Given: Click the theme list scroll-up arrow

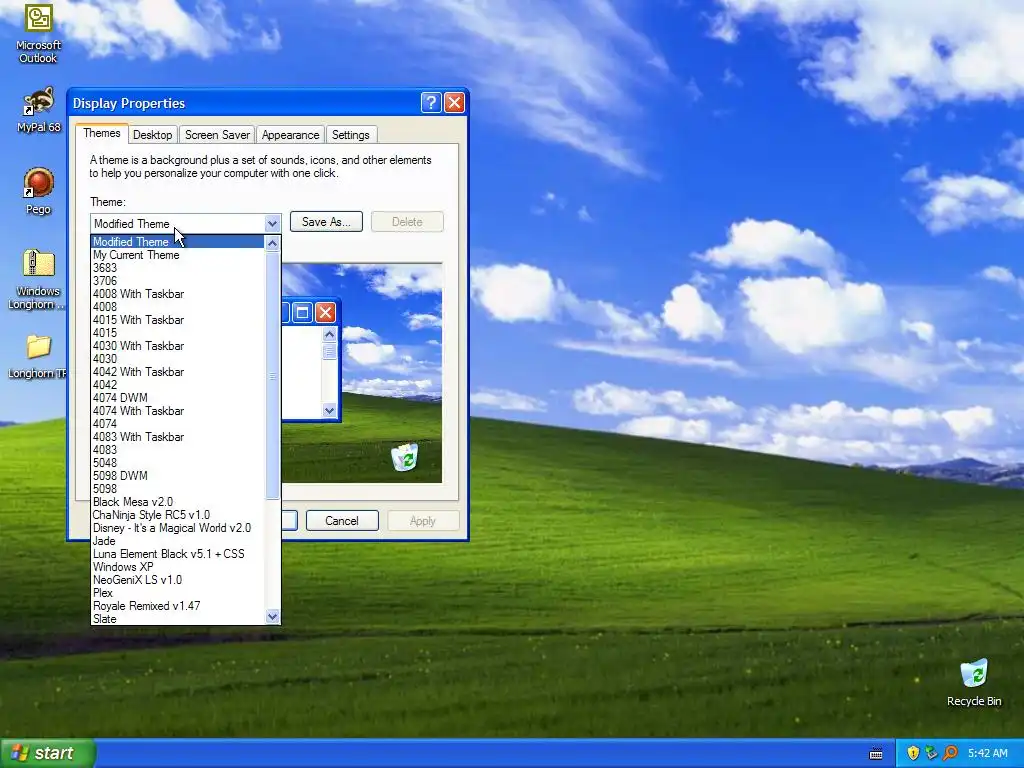Looking at the screenshot, I should click(x=272, y=244).
